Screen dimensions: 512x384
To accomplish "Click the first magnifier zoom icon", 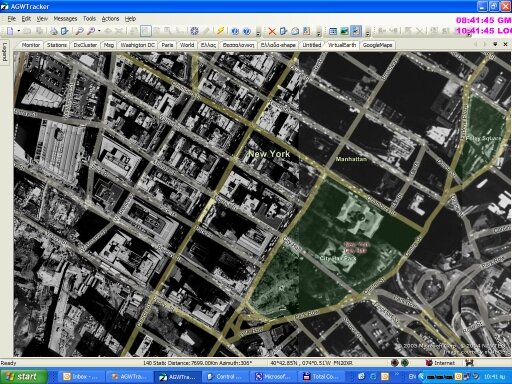I will pos(79,31).
